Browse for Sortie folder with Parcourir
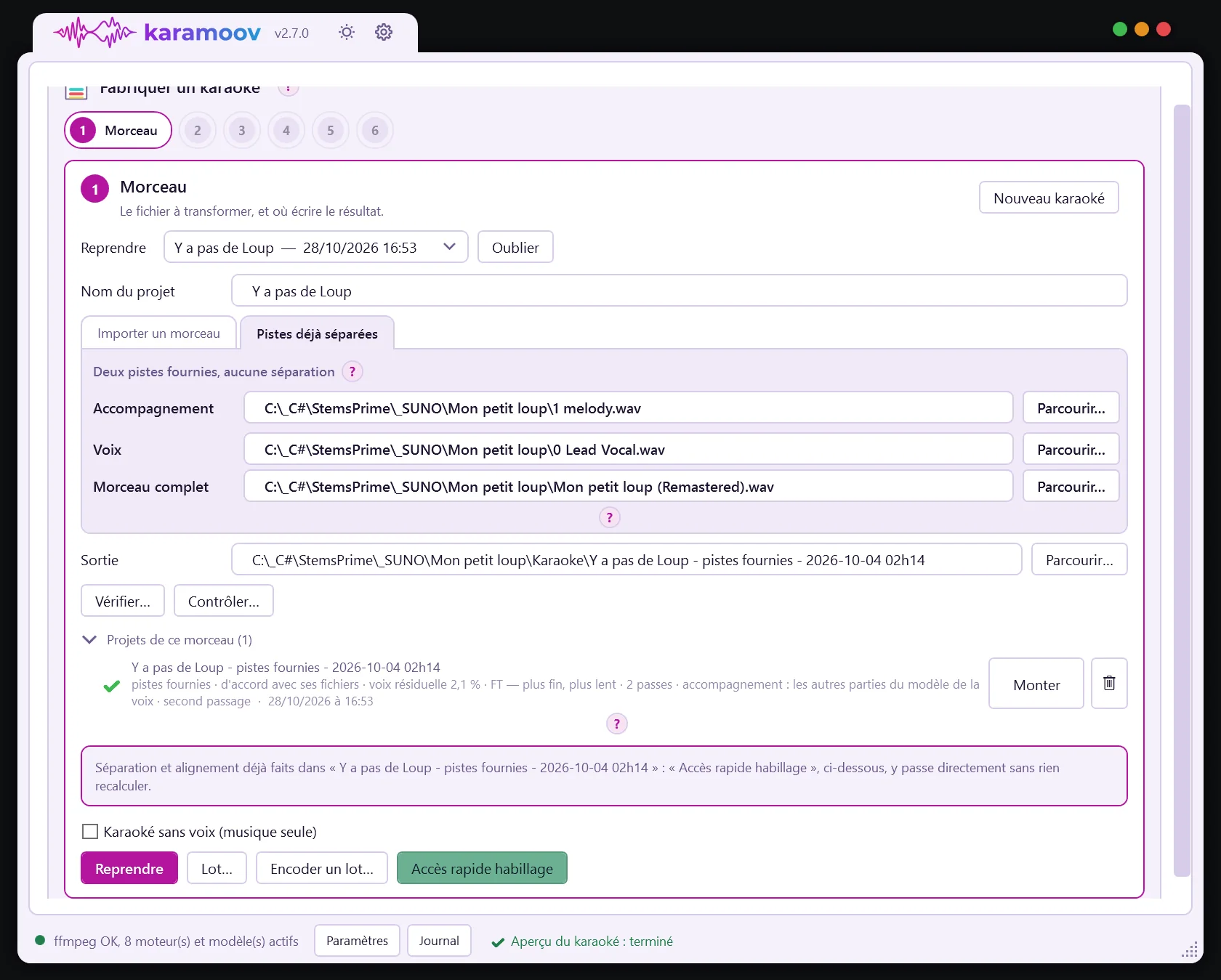 (1079, 559)
